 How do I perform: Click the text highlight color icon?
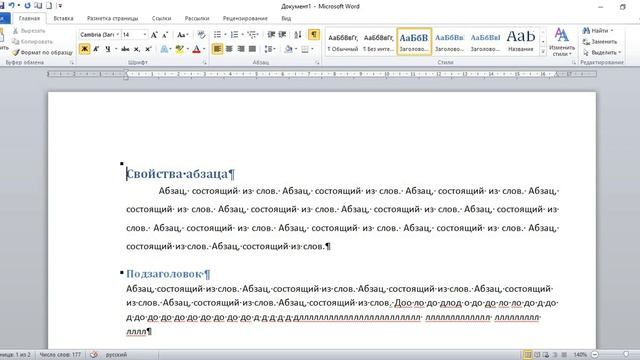pos(179,49)
